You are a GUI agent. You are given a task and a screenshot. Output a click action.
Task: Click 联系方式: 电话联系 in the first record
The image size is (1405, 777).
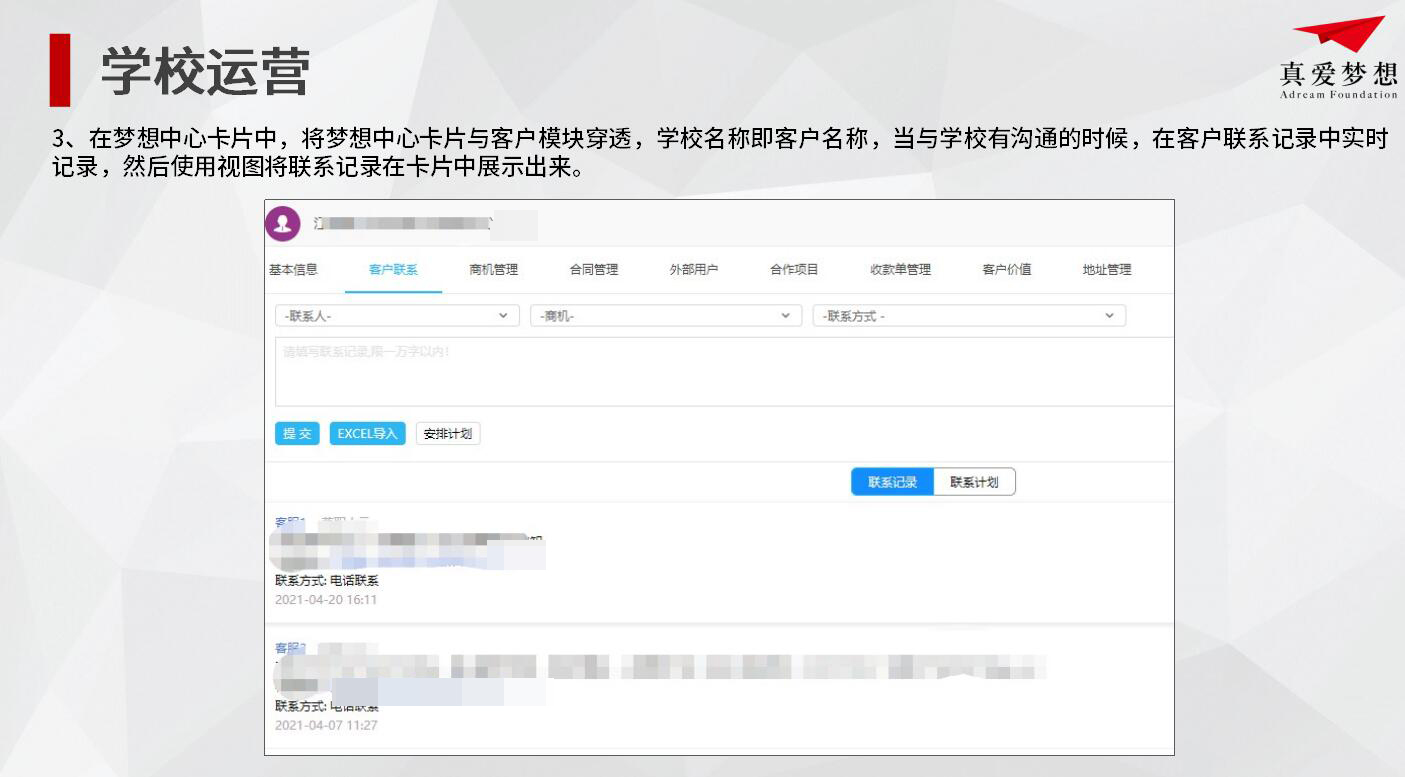click(327, 580)
